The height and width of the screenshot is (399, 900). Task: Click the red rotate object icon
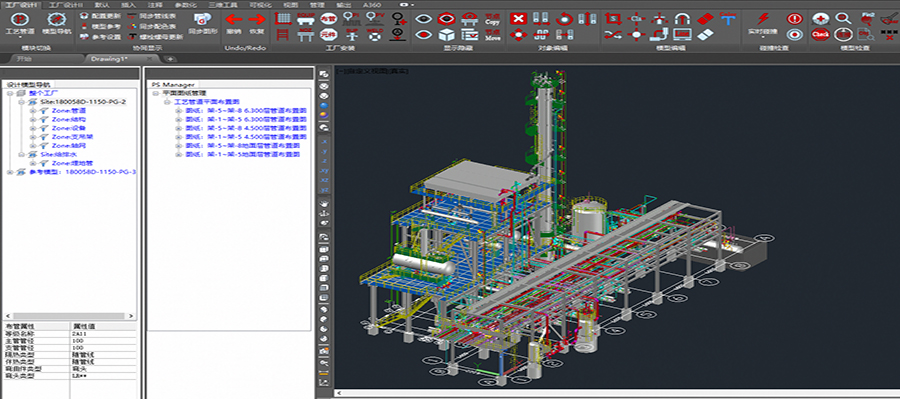[x=564, y=18]
